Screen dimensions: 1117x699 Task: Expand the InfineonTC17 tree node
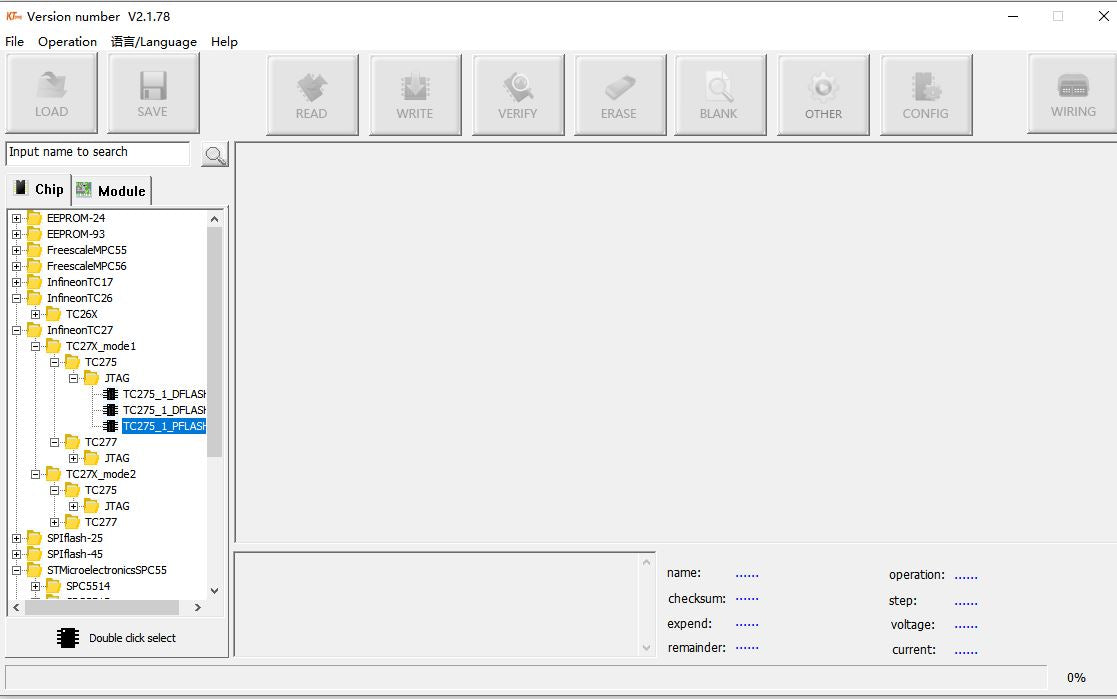pyautogui.click(x=14, y=281)
